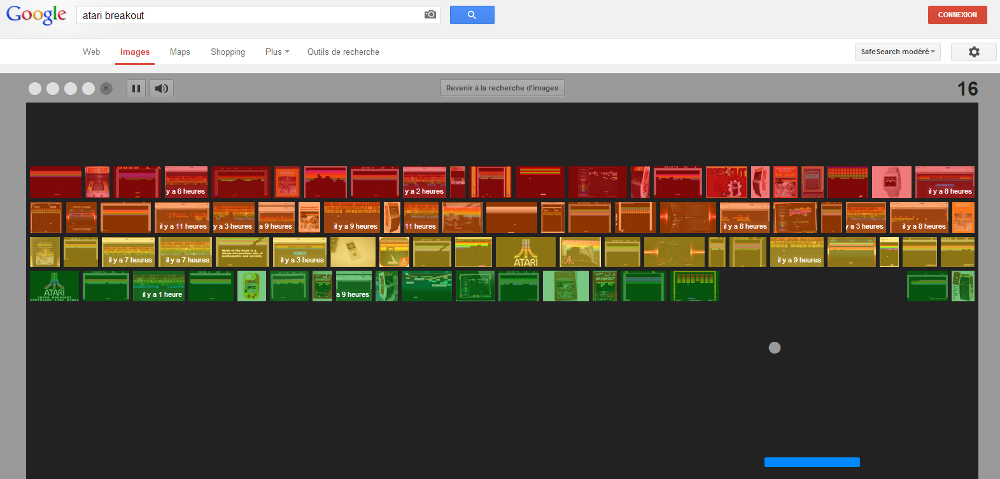The width and height of the screenshot is (1000, 479).
Task: Select the Shopping tab
Action: pyautogui.click(x=228, y=52)
